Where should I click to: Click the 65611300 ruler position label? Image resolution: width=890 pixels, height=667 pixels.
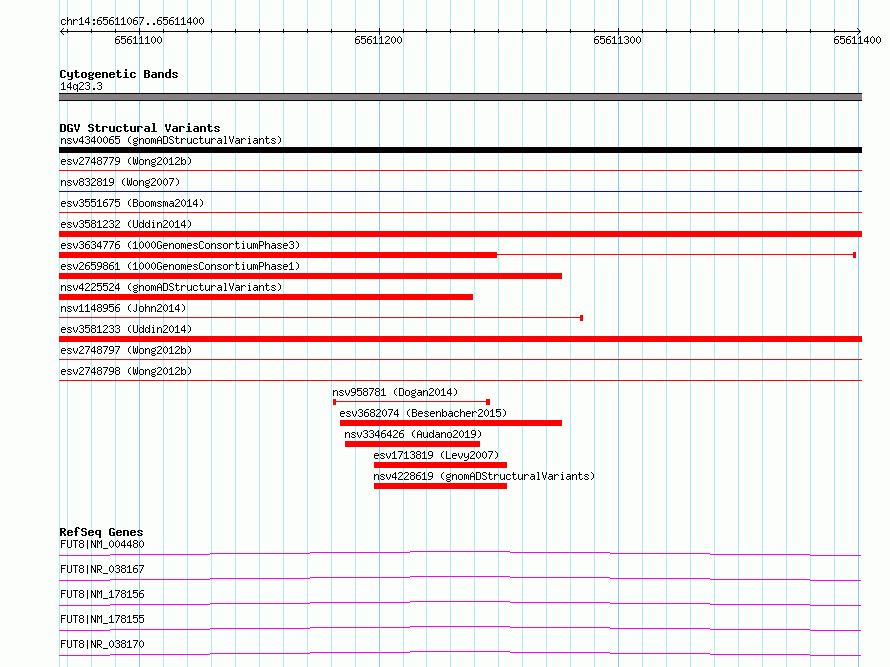[x=617, y=40]
